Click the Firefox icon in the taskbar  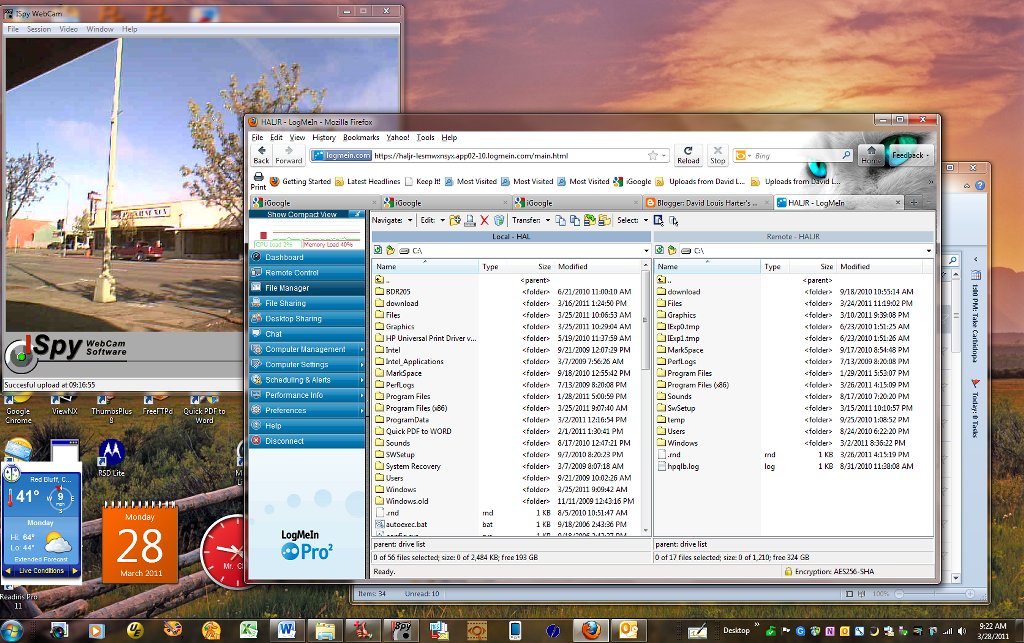[591, 630]
